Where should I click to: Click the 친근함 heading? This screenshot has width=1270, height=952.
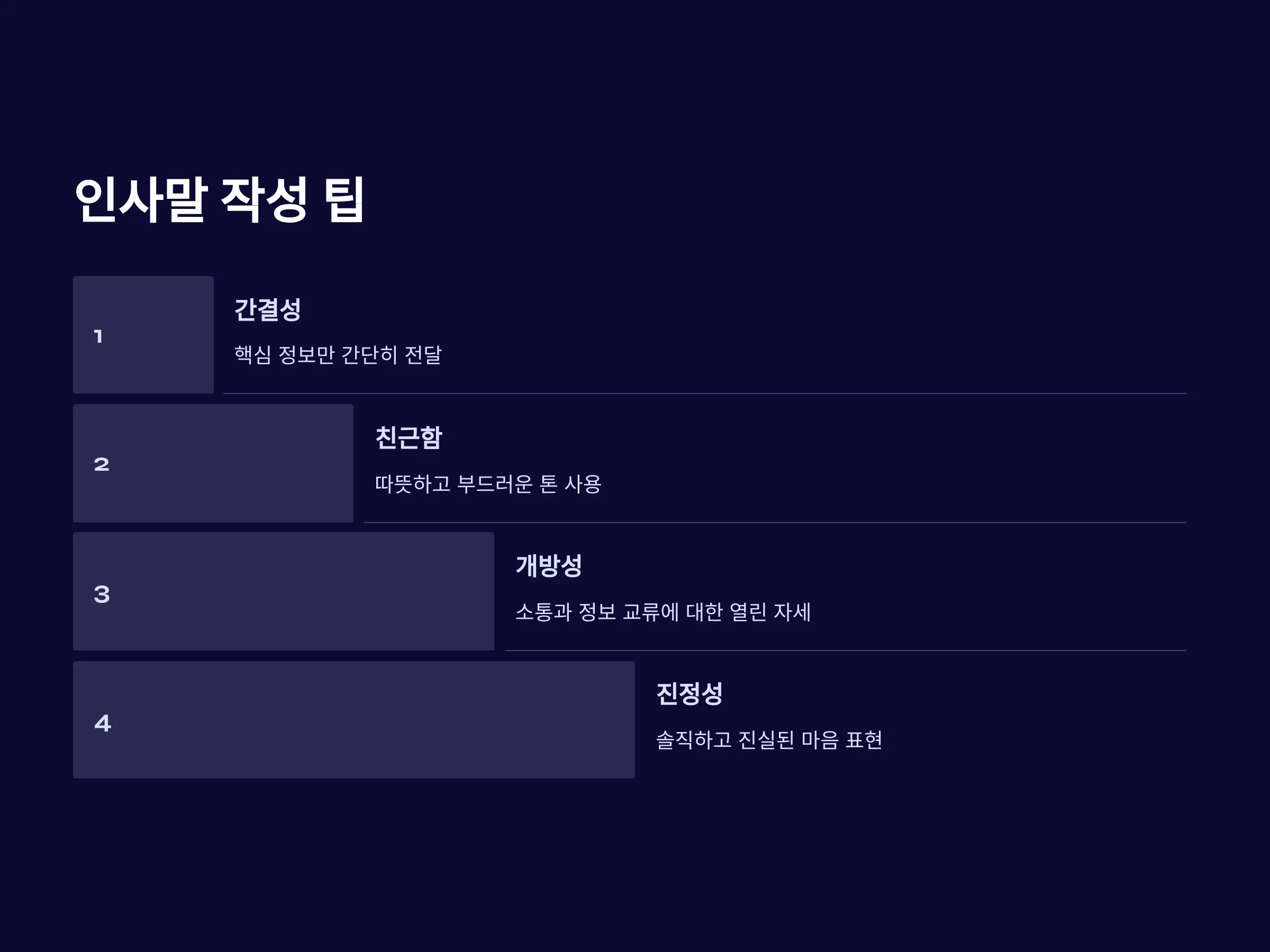408,438
